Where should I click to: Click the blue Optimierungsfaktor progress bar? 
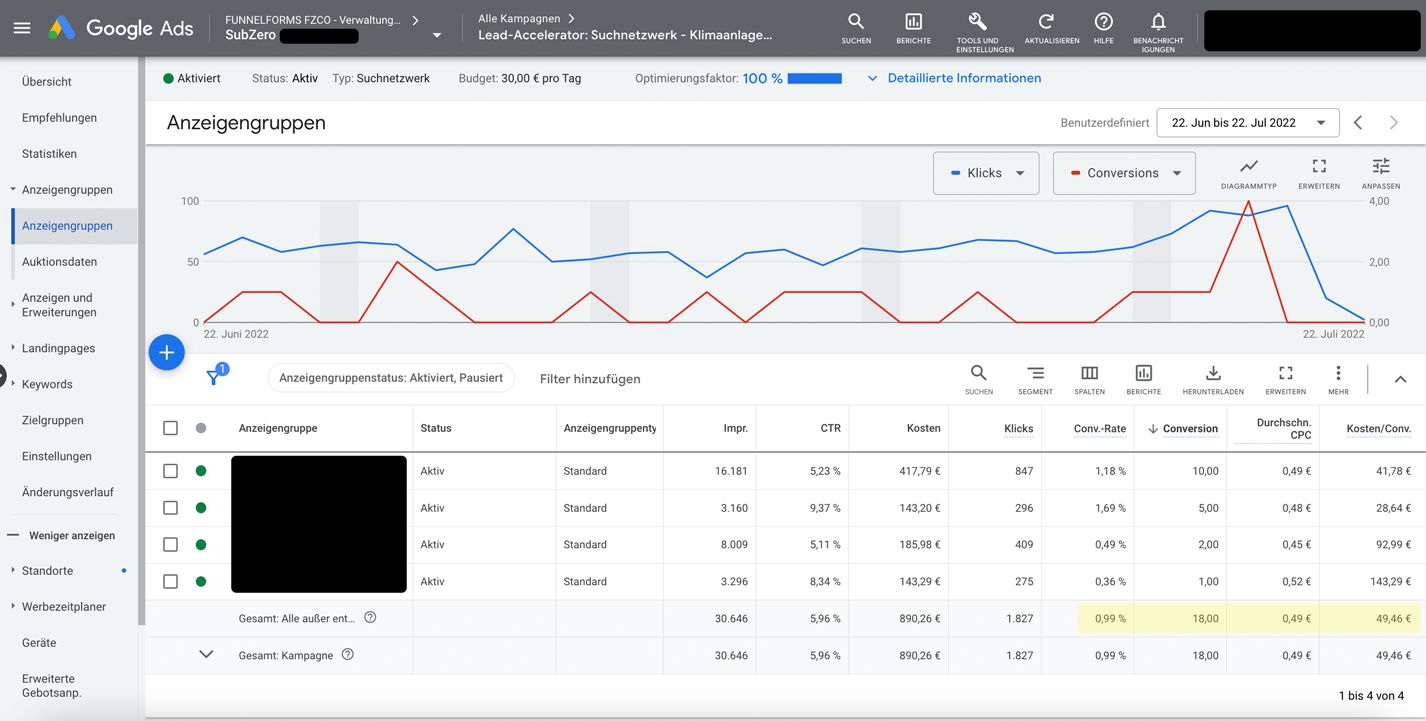tap(814, 78)
